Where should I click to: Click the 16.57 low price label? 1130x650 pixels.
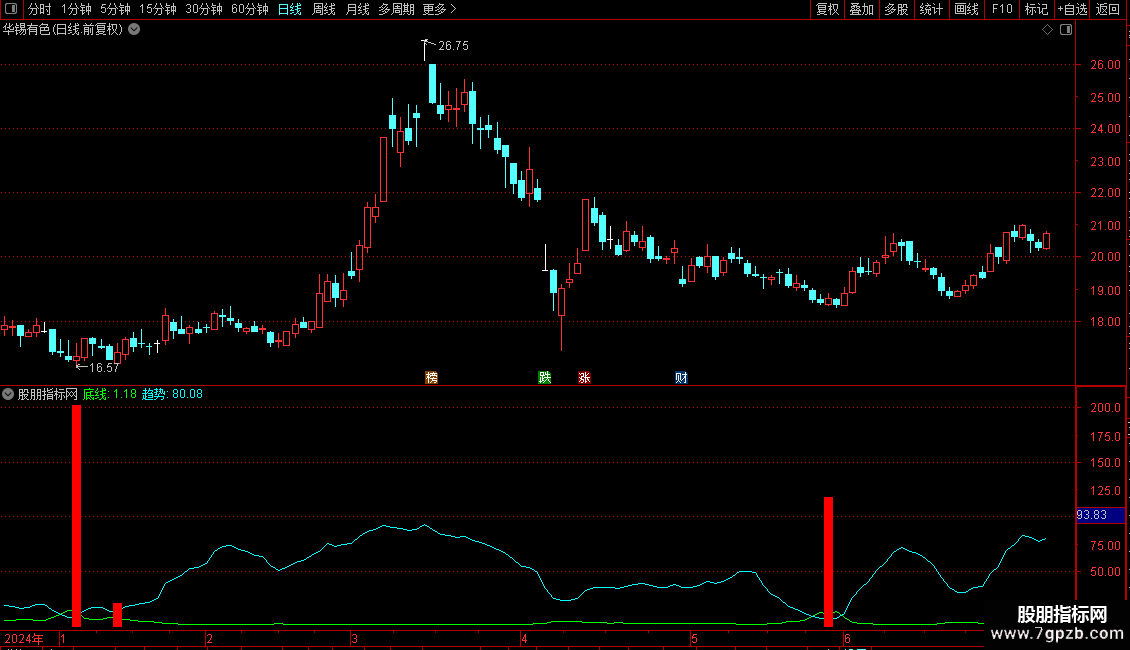point(104,368)
